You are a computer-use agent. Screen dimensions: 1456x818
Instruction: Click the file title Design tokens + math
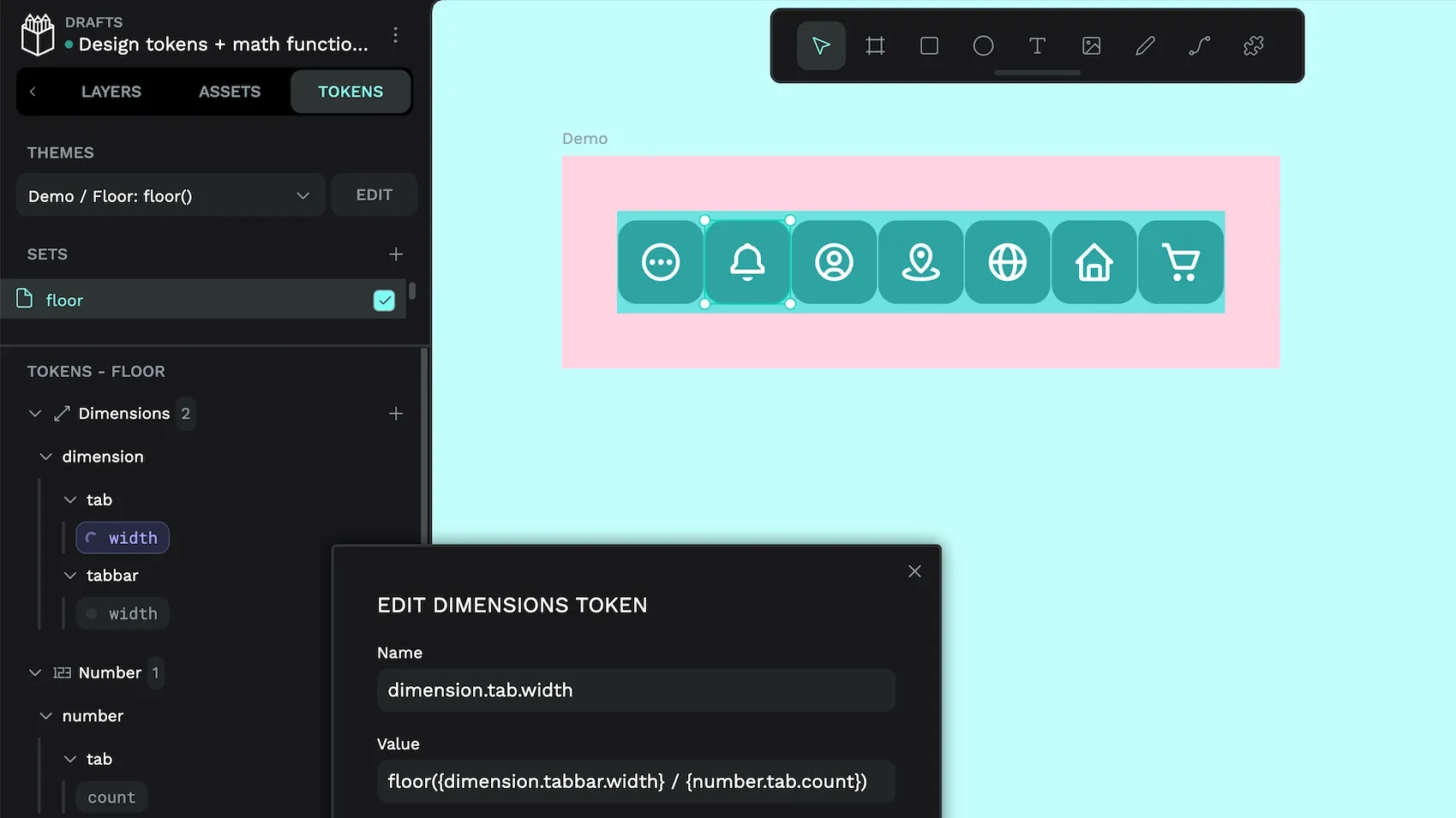click(224, 45)
